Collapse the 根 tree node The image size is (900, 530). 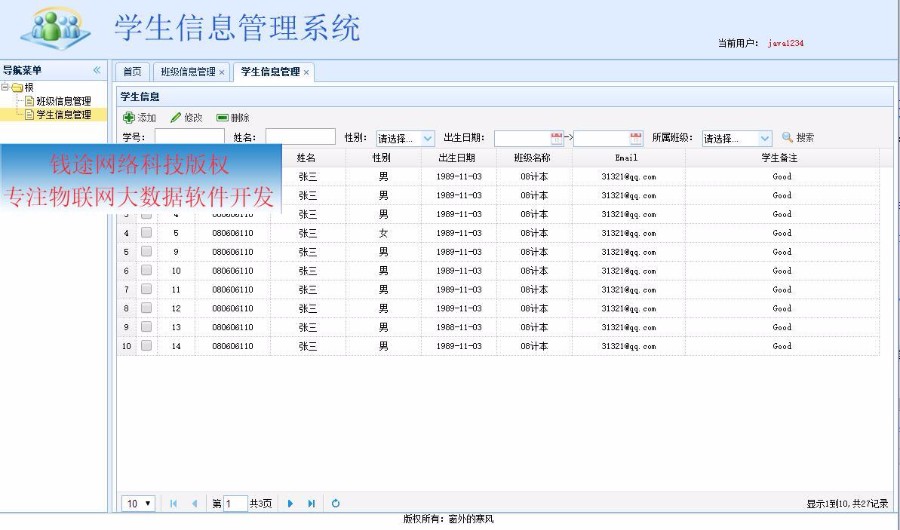5,87
